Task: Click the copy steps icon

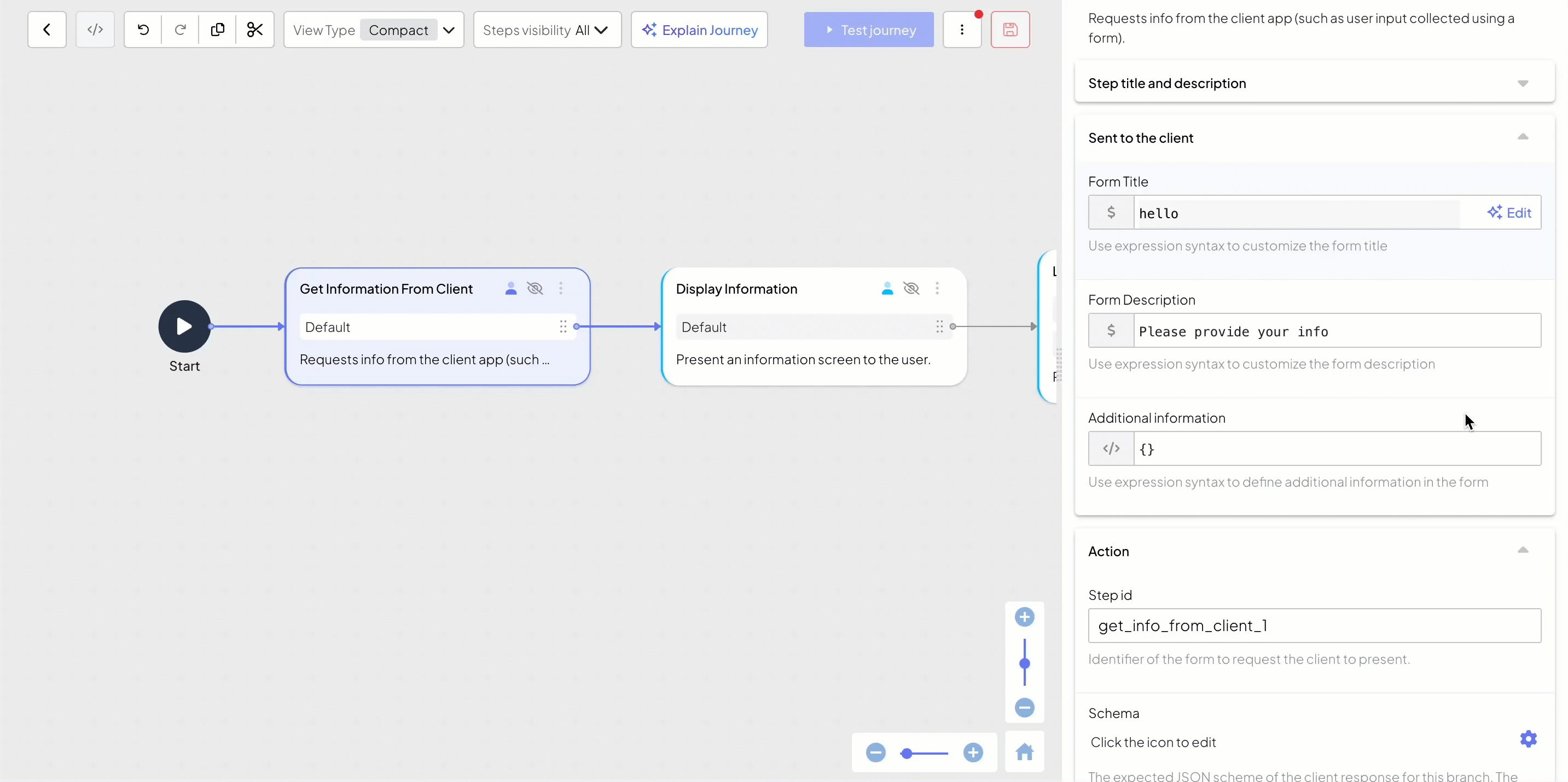Action: [x=217, y=30]
